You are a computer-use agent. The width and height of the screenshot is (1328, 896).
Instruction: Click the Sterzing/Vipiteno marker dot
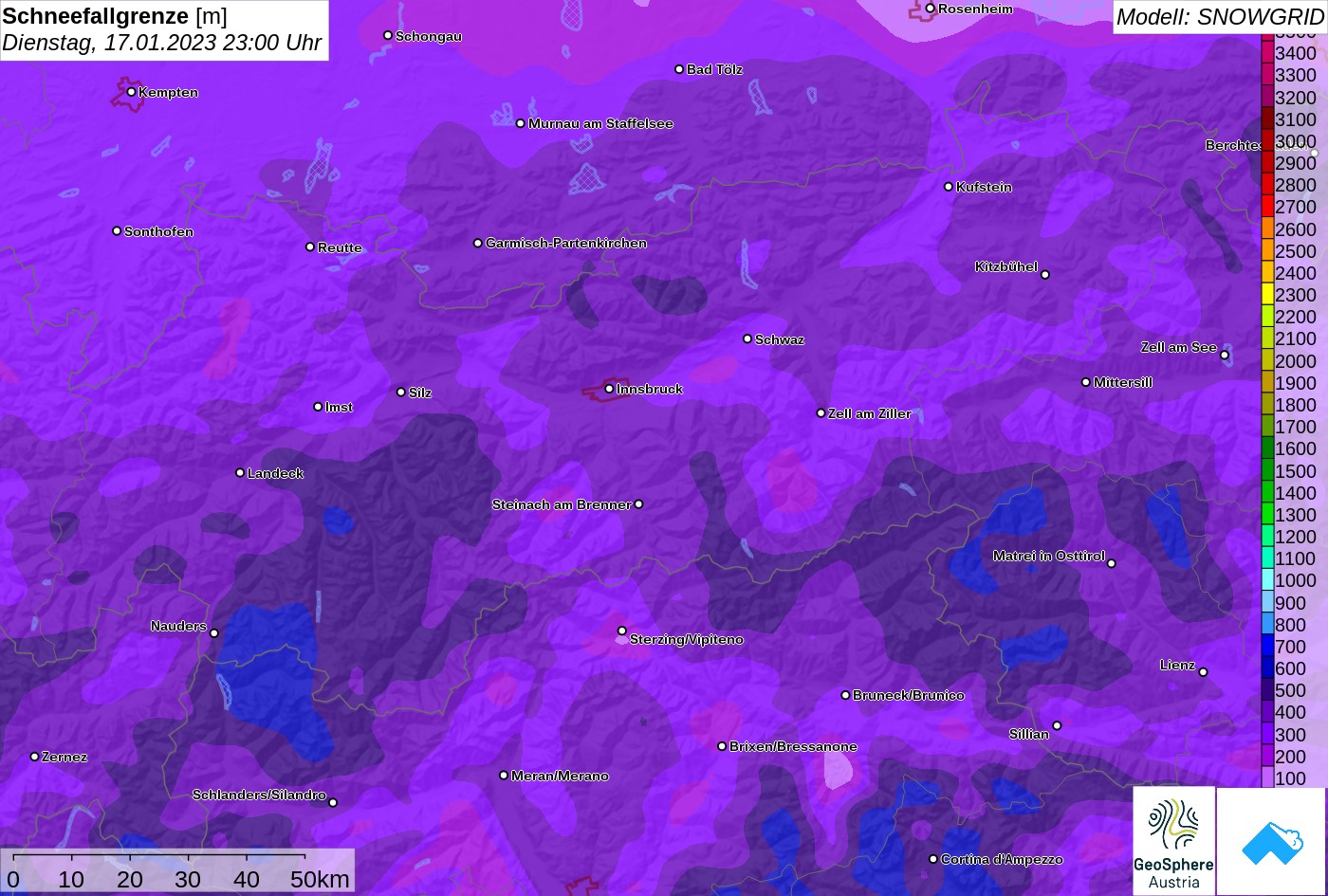pyautogui.click(x=622, y=631)
